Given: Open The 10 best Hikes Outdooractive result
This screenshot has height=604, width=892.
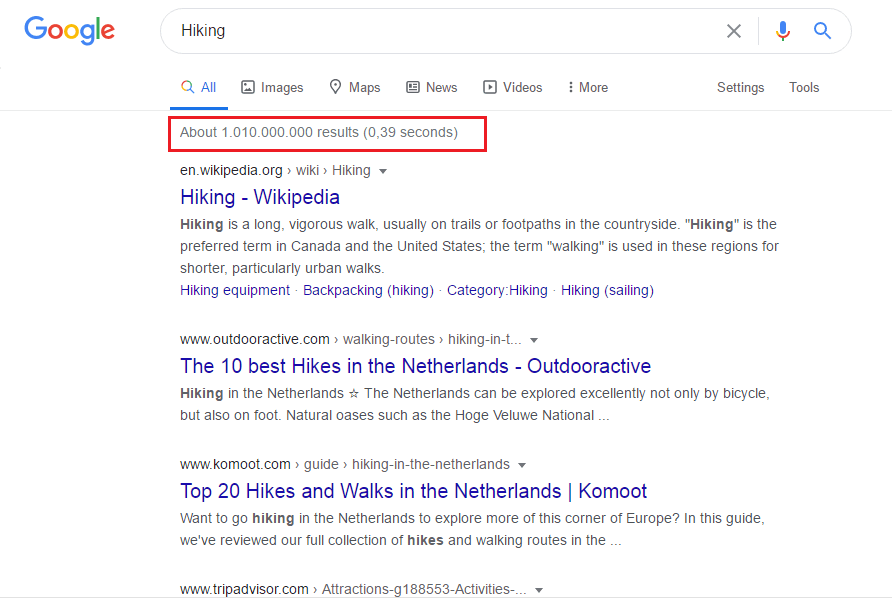Looking at the screenshot, I should coord(415,366).
